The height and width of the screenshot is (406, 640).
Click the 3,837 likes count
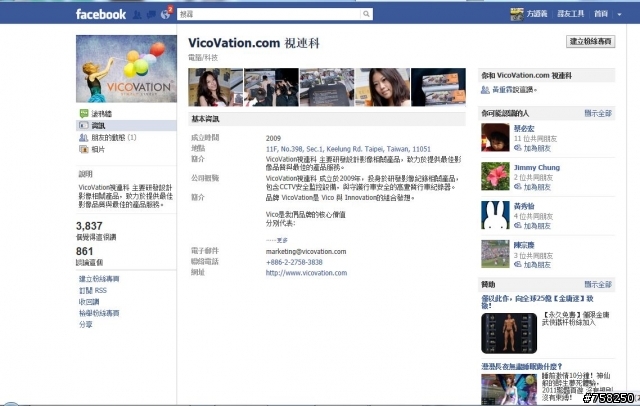(x=89, y=226)
